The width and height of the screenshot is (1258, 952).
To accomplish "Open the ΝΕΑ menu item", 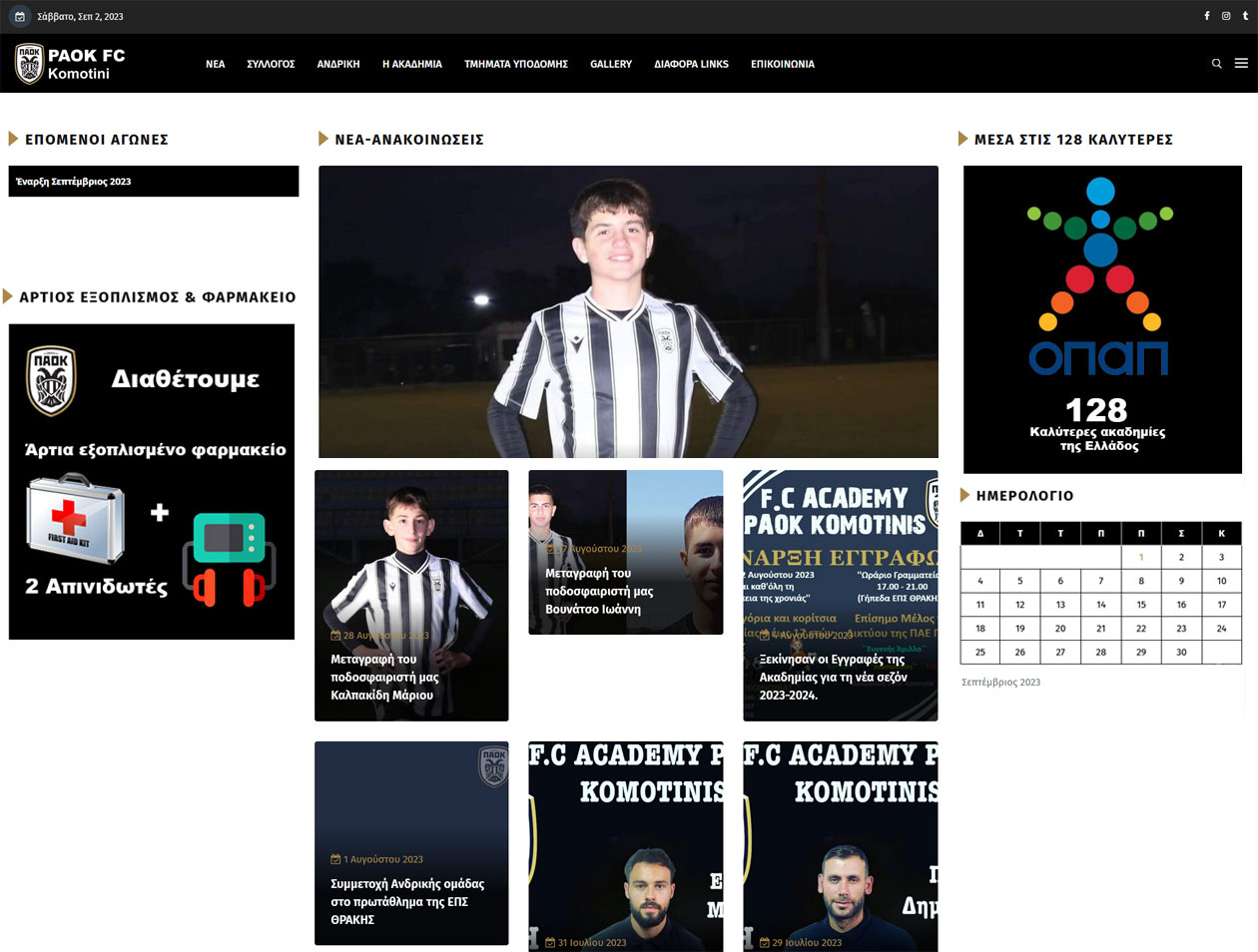I will [215, 64].
